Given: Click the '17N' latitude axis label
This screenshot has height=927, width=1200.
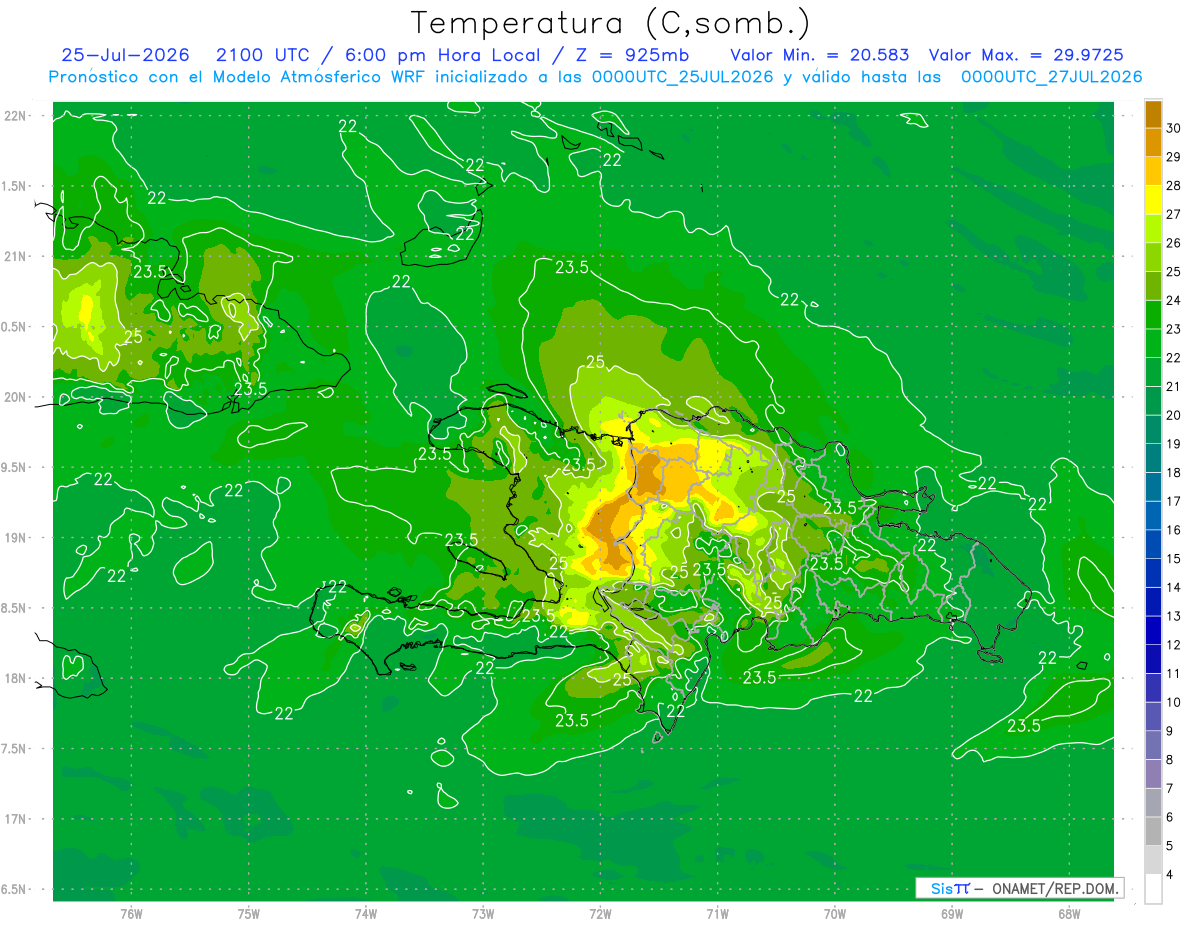Looking at the screenshot, I should [15, 819].
